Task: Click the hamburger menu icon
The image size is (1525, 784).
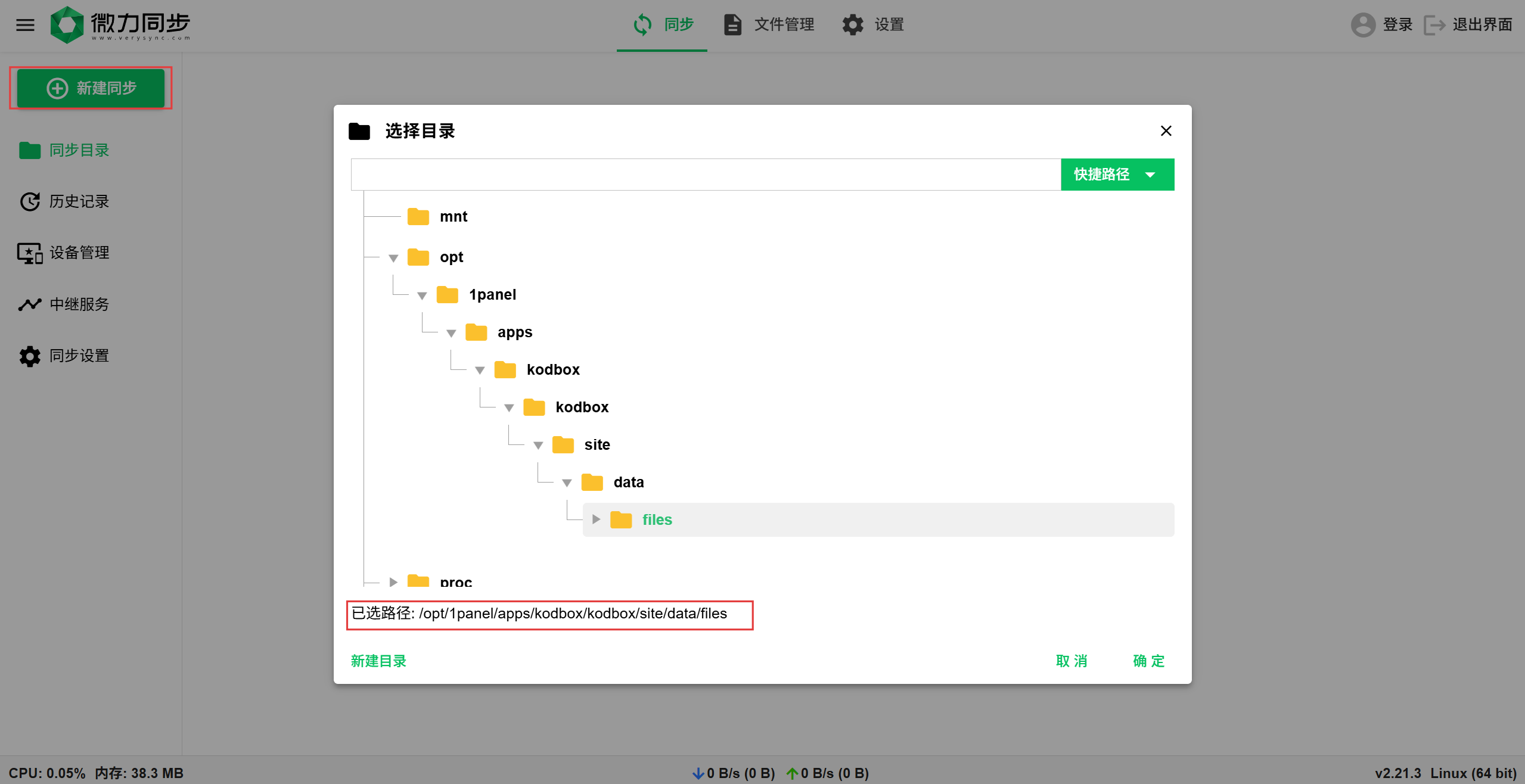Action: coord(25,25)
